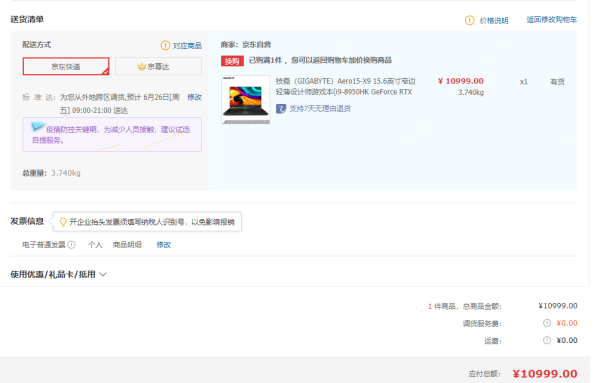Click the 总重量 3.740kg text
This screenshot has height=383, width=600.
tap(51, 173)
